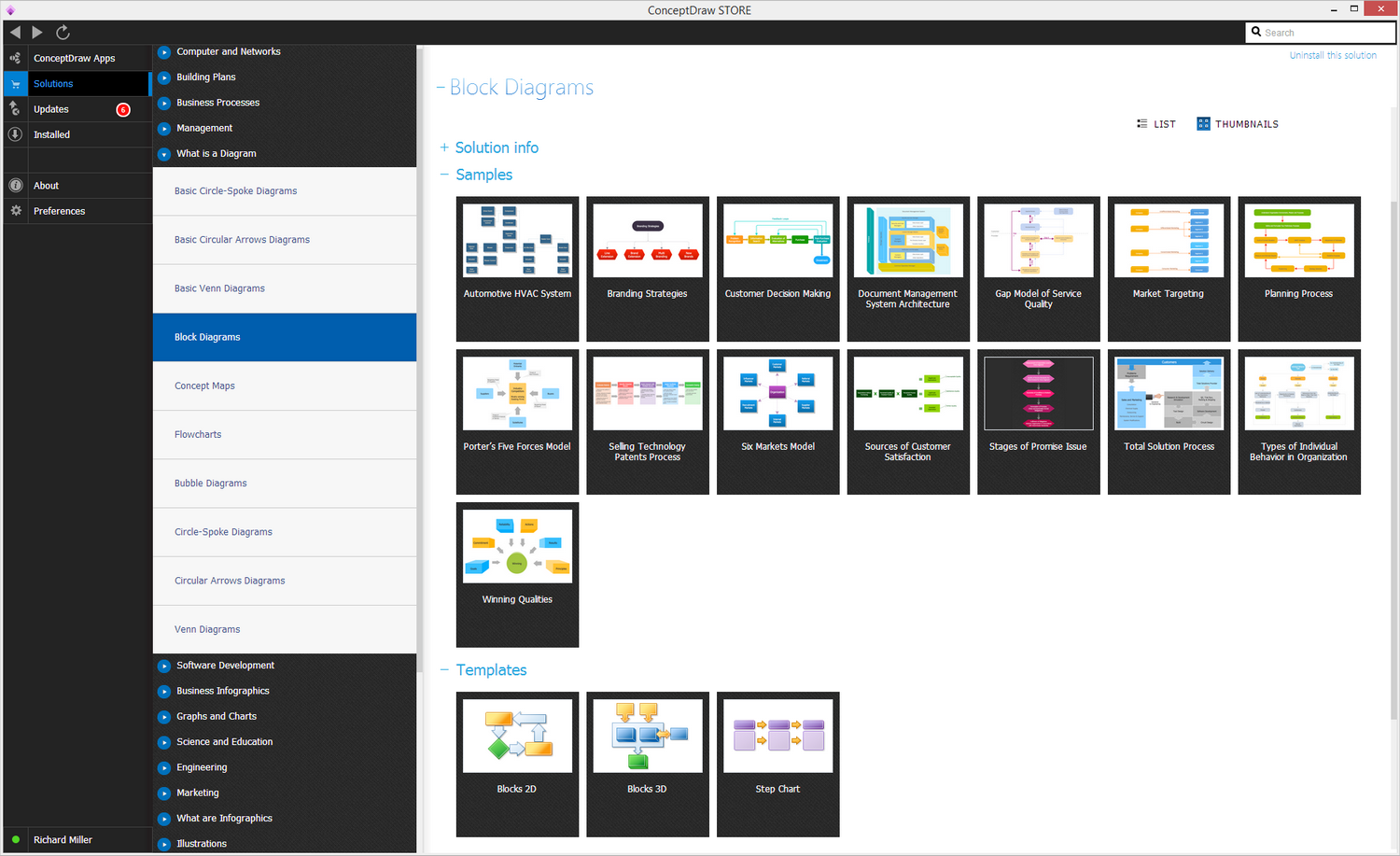
Task: Go forward with the right arrow icon
Action: click(x=37, y=32)
